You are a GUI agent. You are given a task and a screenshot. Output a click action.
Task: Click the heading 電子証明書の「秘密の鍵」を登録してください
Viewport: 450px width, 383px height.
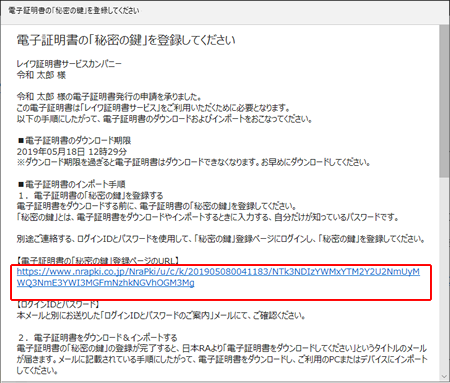[126, 40]
